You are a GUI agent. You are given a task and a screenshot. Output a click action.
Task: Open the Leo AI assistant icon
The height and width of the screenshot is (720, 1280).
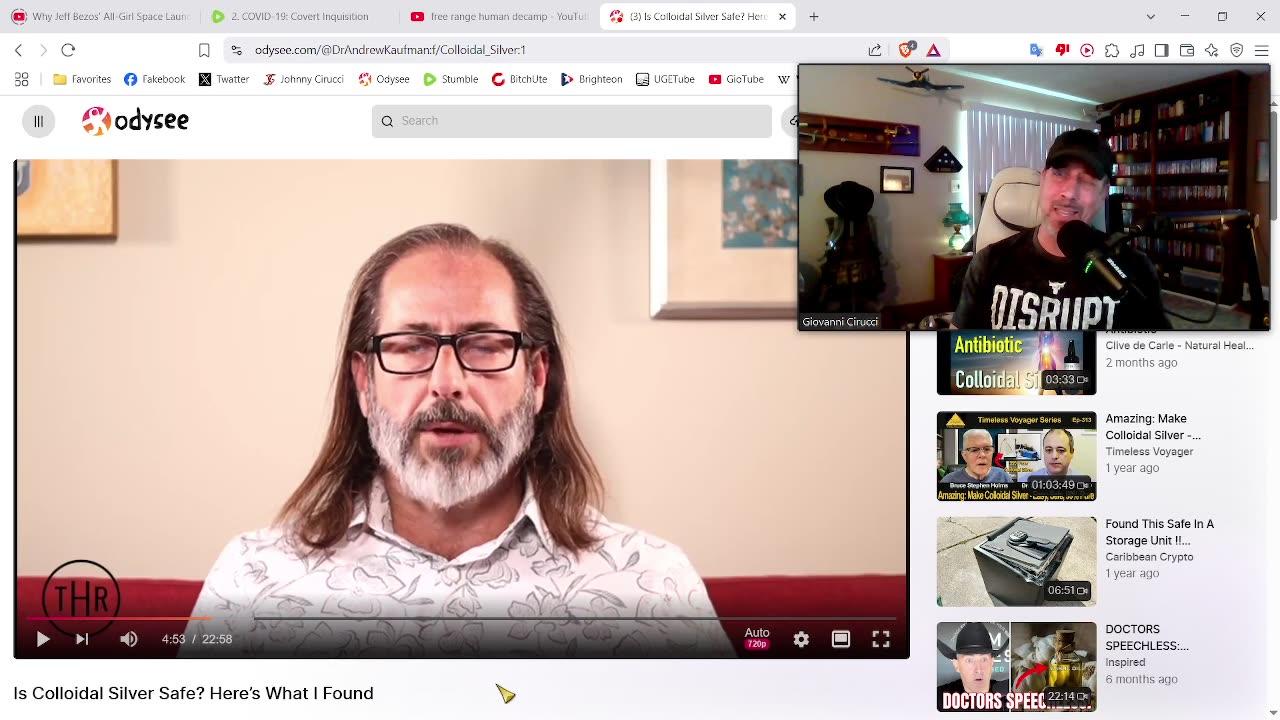1212,50
